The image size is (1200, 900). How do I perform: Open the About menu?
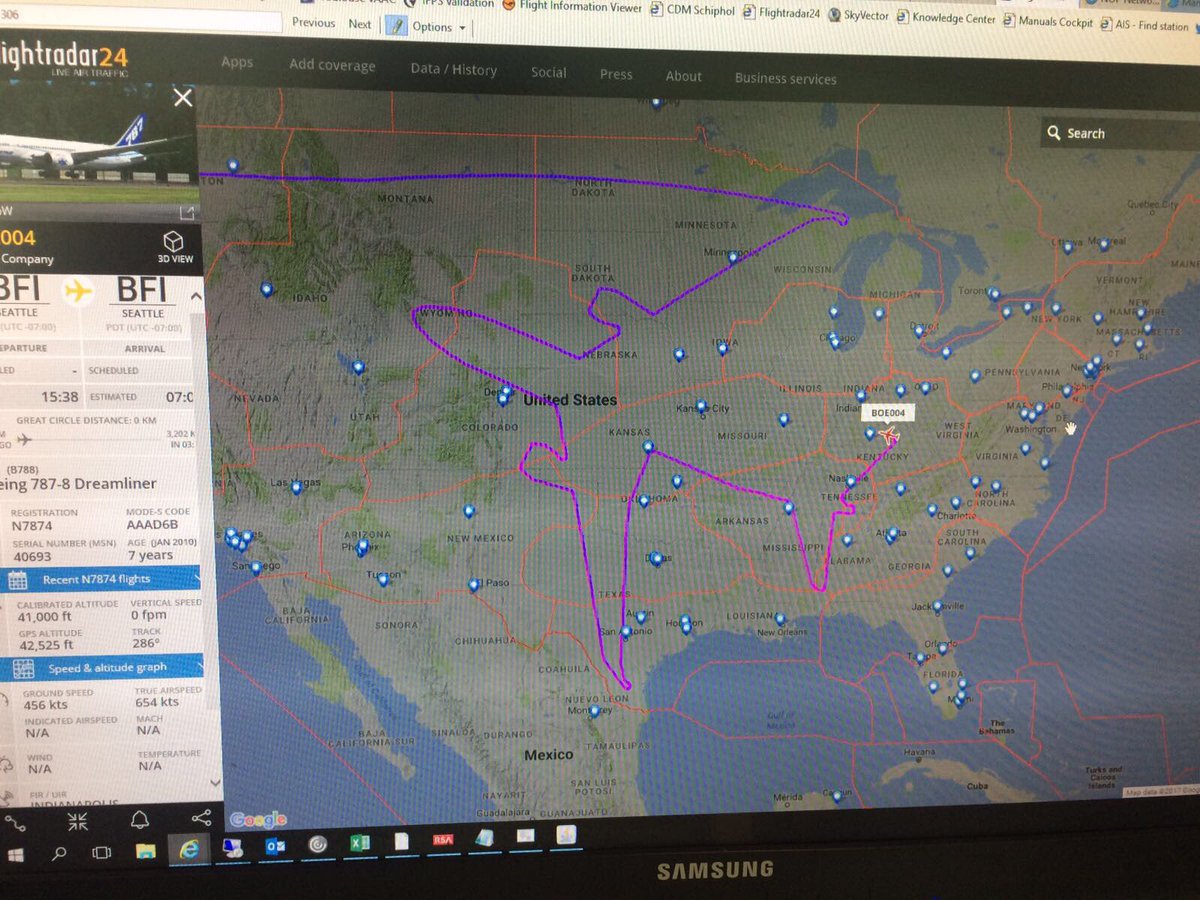tap(683, 76)
